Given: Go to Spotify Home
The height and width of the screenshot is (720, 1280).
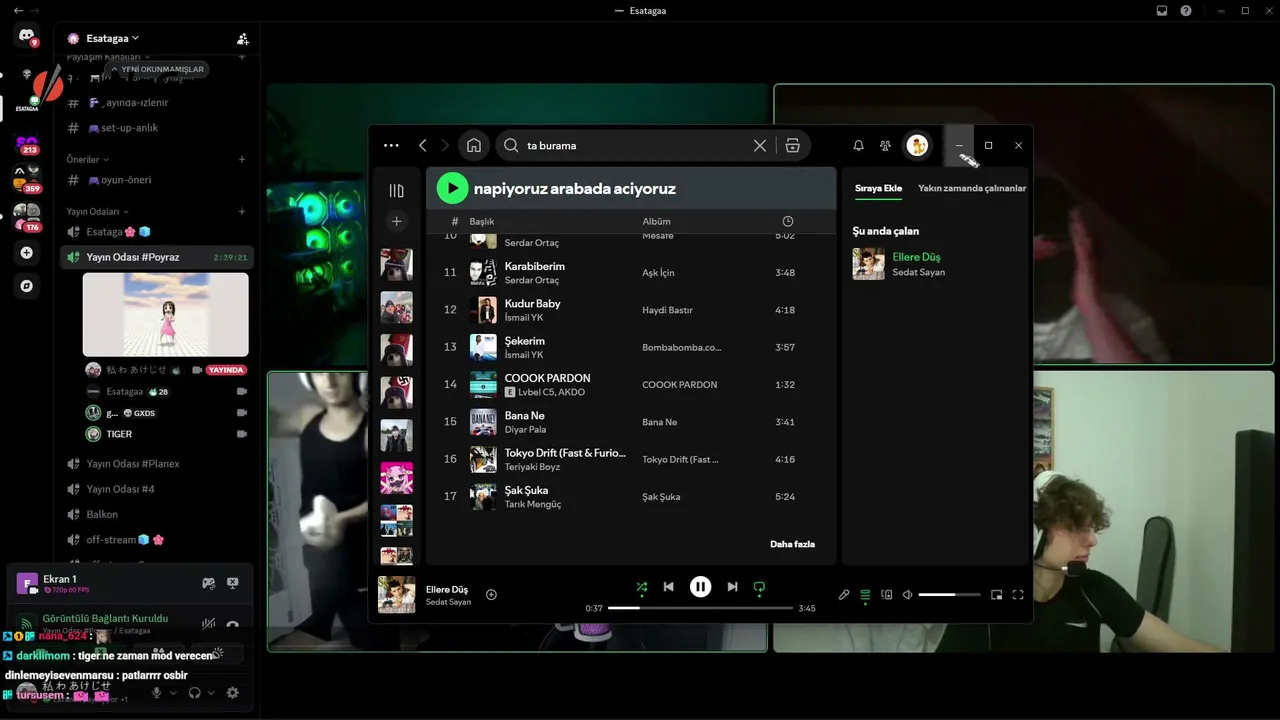Looking at the screenshot, I should tap(474, 146).
